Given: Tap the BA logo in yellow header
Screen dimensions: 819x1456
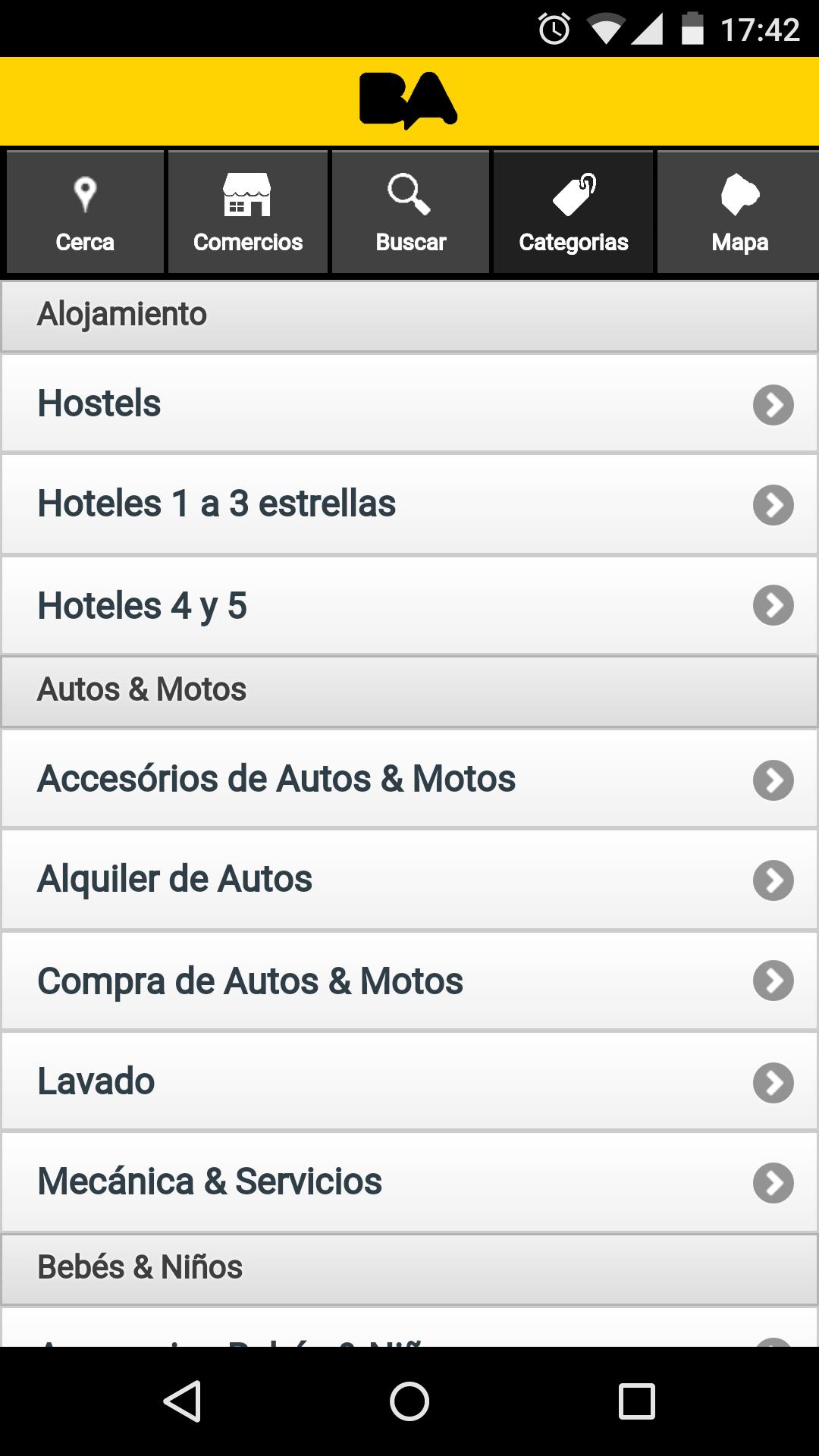Looking at the screenshot, I should (408, 100).
